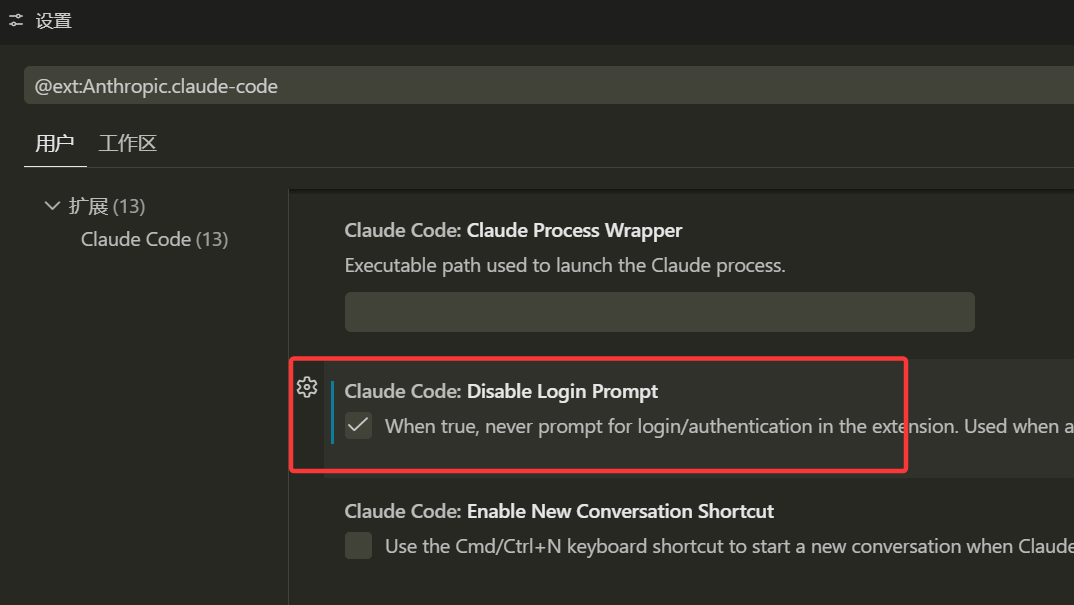
Task: Click the divider between settings tree and list
Action: (x=288, y=397)
